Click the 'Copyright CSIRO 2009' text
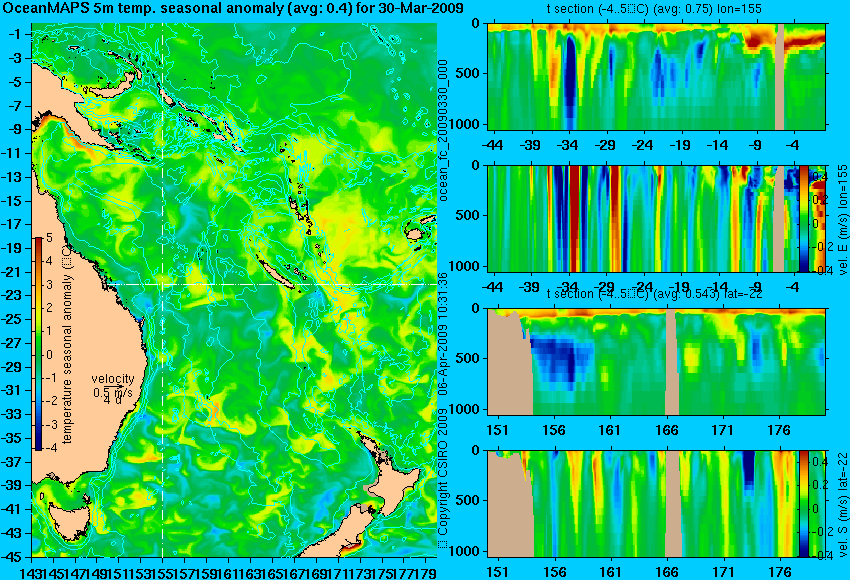This screenshot has height=580, width=850. pos(443,479)
